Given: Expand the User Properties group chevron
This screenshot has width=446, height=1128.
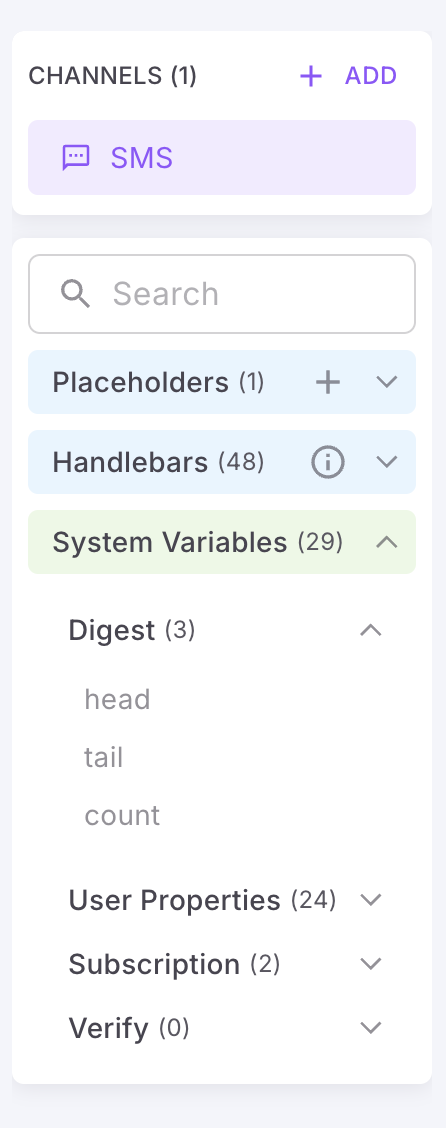Looking at the screenshot, I should click(370, 899).
